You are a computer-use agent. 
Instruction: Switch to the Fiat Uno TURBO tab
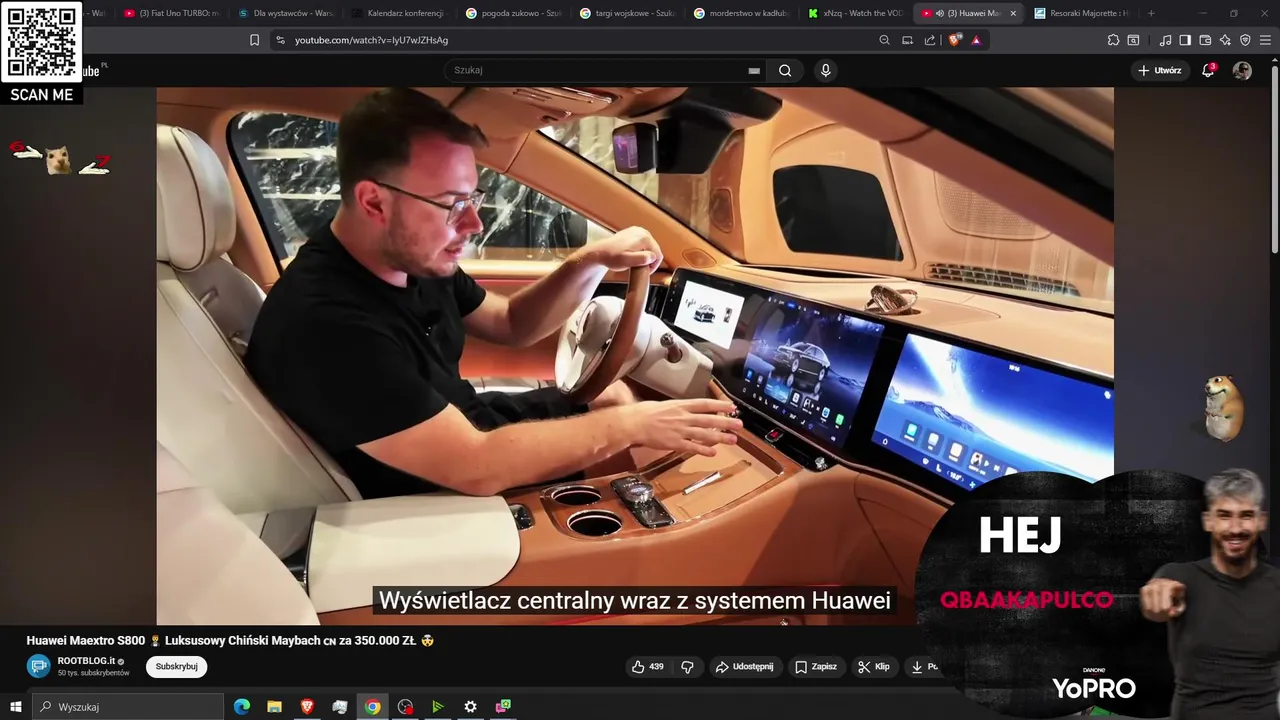pyautogui.click(x=171, y=13)
